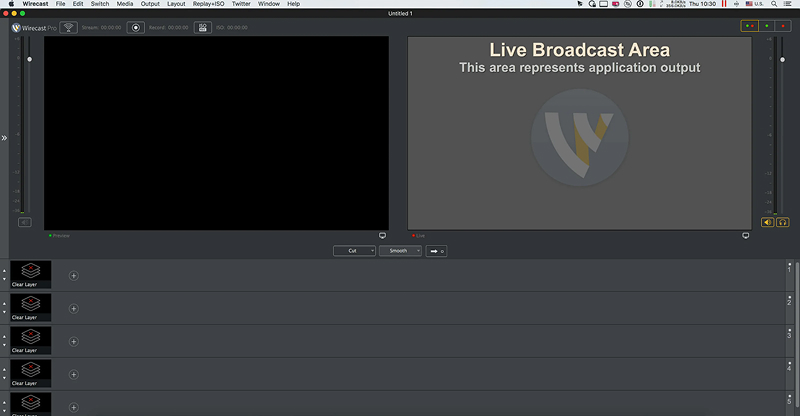The image size is (800, 416).
Task: Select Clear Layer shot in layer 4
Action: click(x=31, y=373)
